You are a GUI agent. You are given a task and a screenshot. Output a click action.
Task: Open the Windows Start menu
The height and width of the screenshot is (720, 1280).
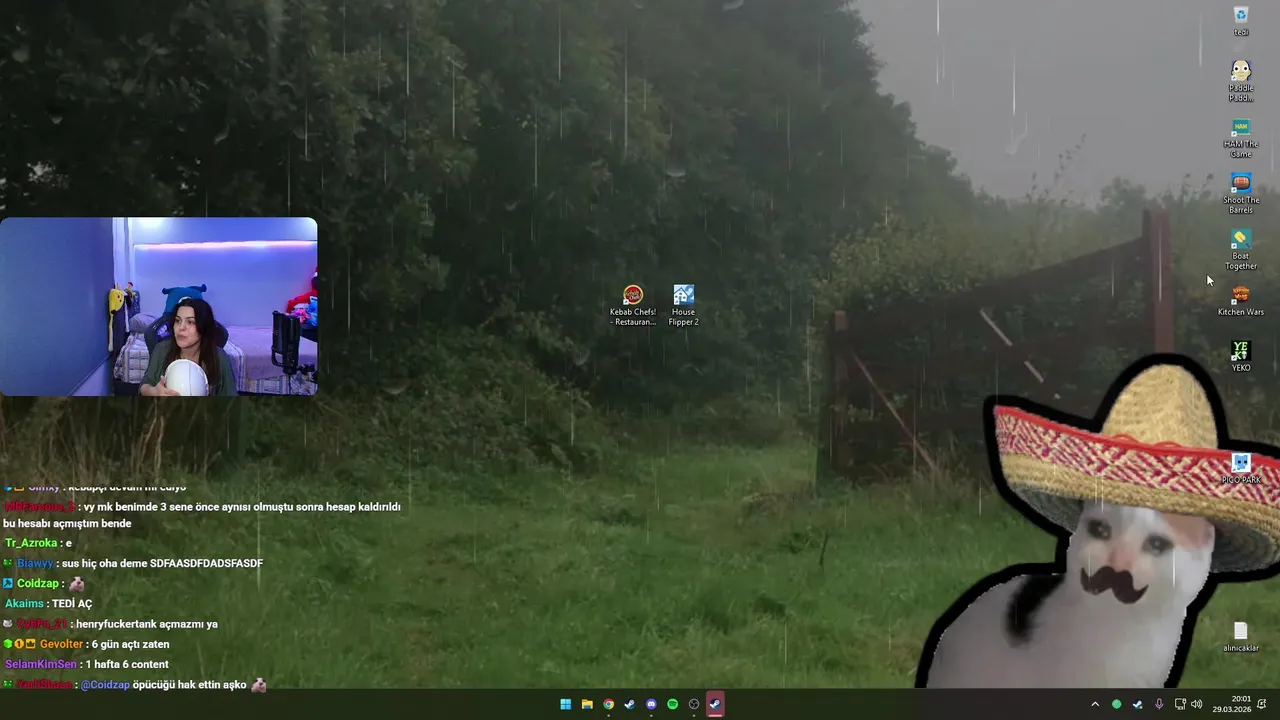(566, 704)
